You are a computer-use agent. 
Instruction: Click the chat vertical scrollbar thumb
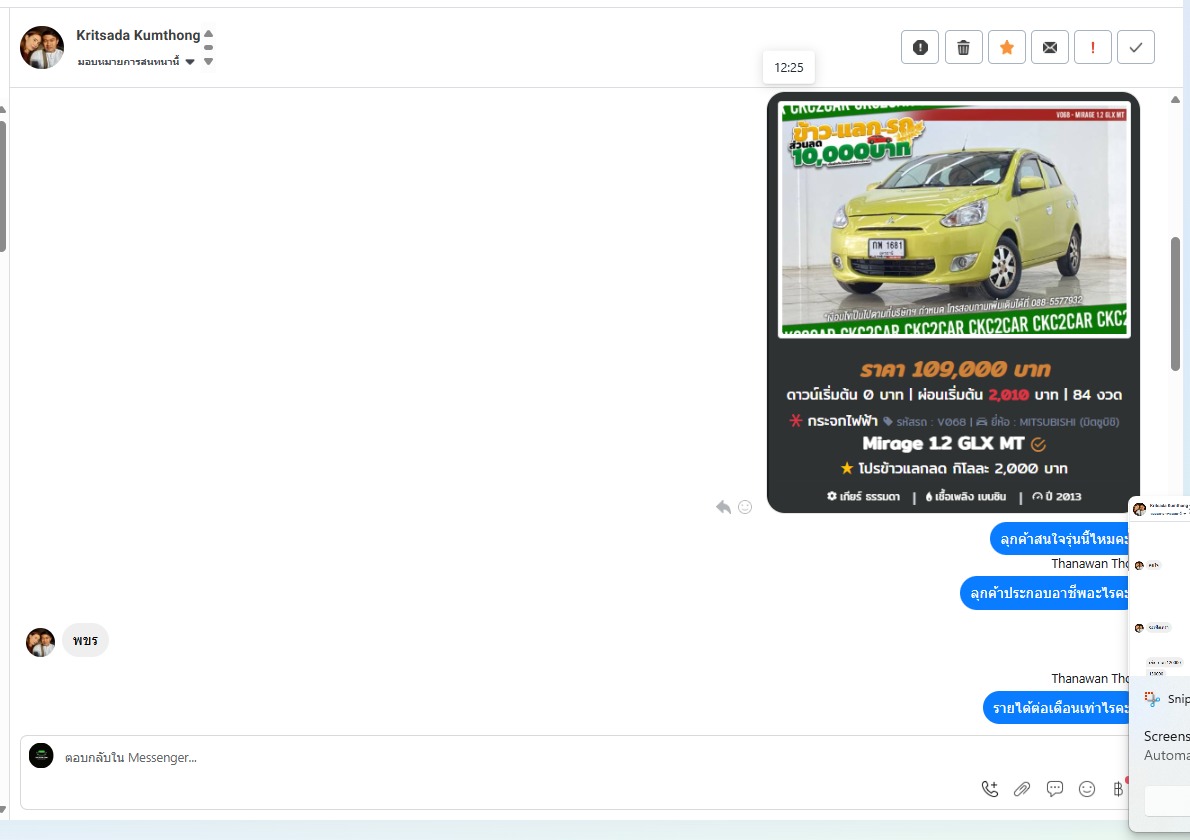(x=1176, y=304)
